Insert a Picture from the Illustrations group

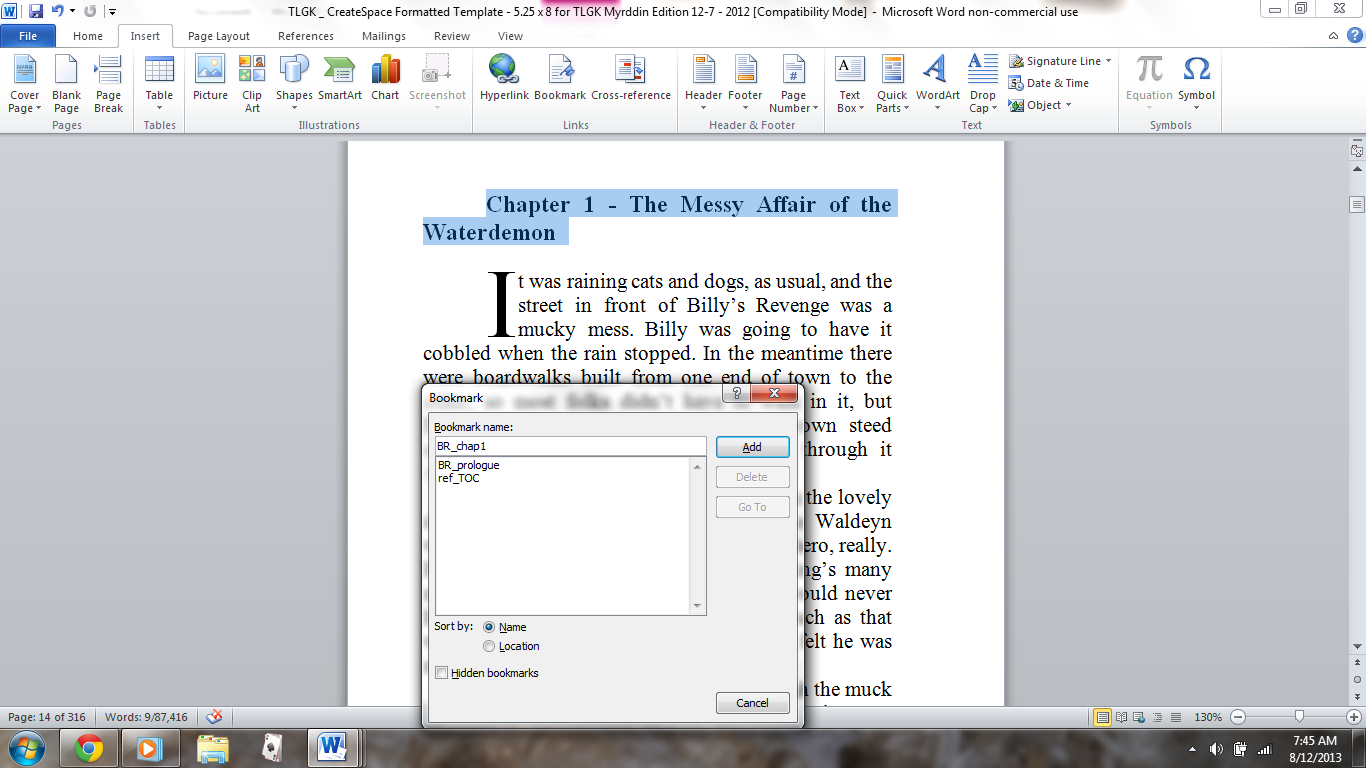click(x=210, y=80)
